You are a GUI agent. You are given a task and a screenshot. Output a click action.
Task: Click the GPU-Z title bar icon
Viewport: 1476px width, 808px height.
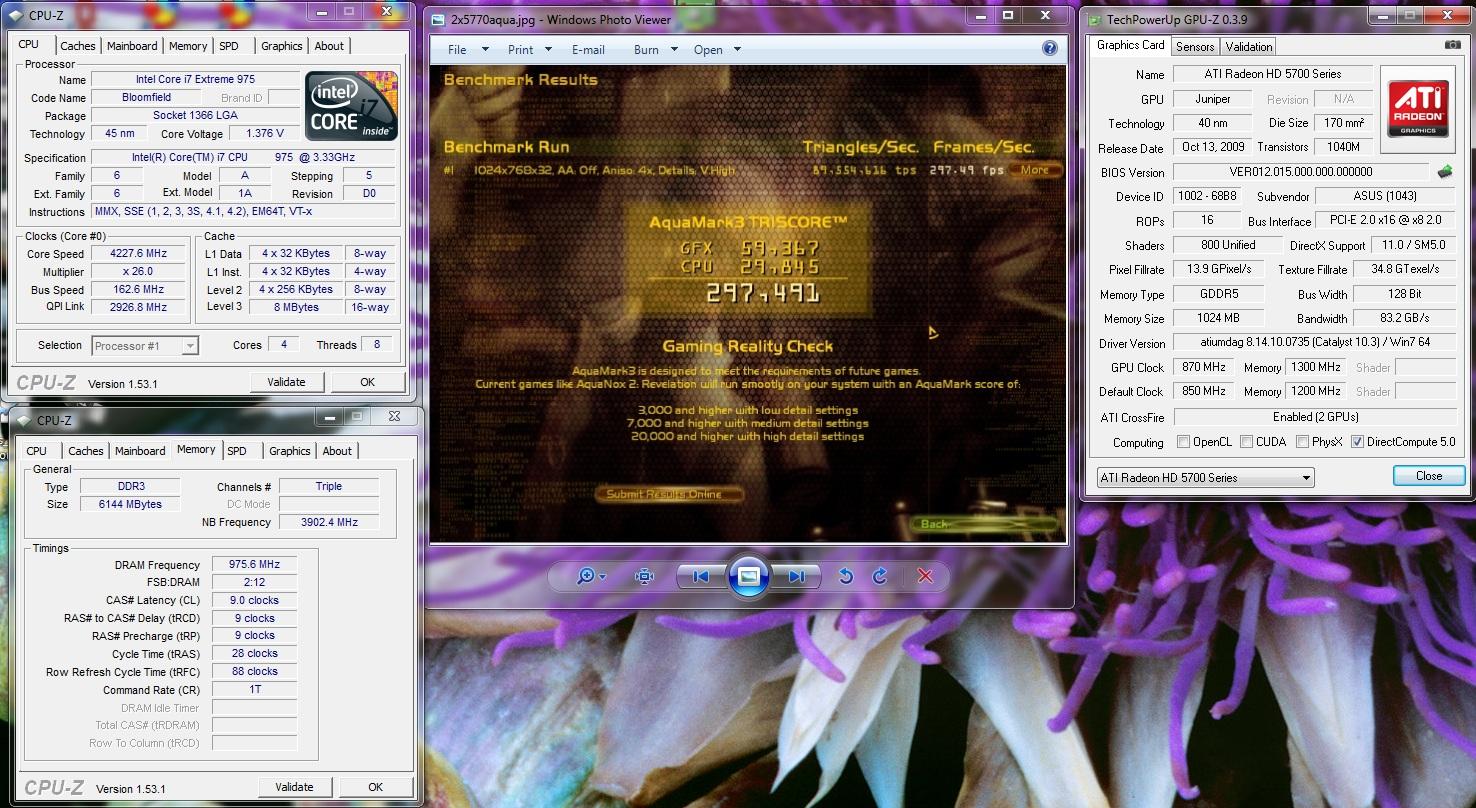coord(1095,19)
